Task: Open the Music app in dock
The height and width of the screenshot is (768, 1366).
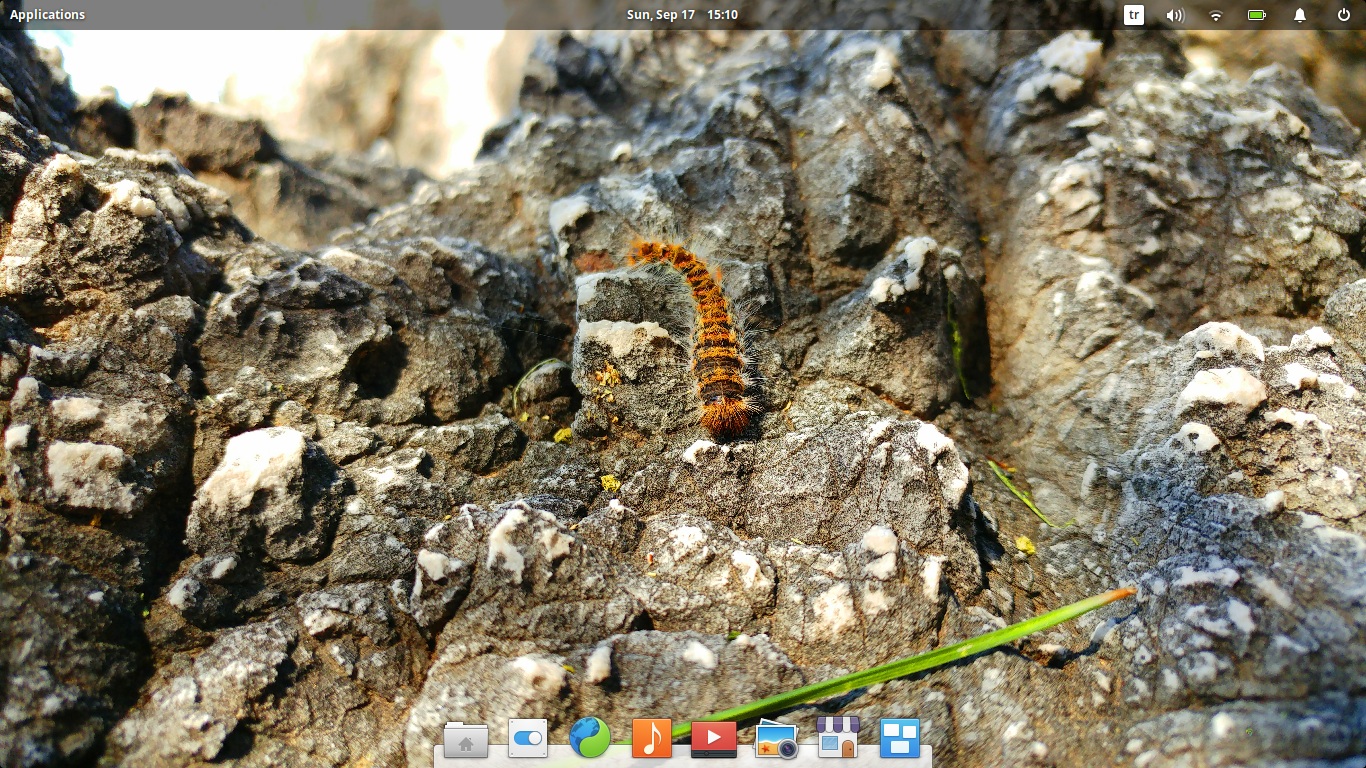Action: 652,739
